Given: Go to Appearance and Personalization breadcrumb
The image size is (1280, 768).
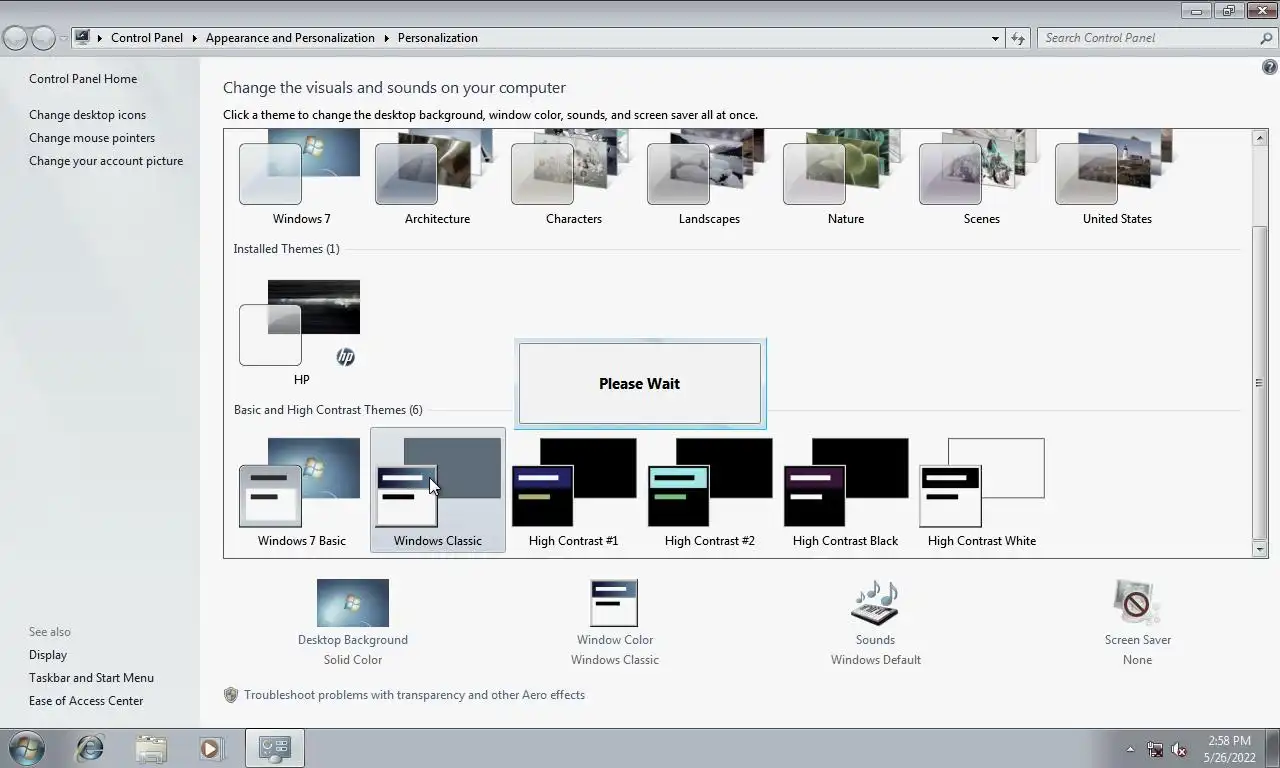Looking at the screenshot, I should 290,38.
